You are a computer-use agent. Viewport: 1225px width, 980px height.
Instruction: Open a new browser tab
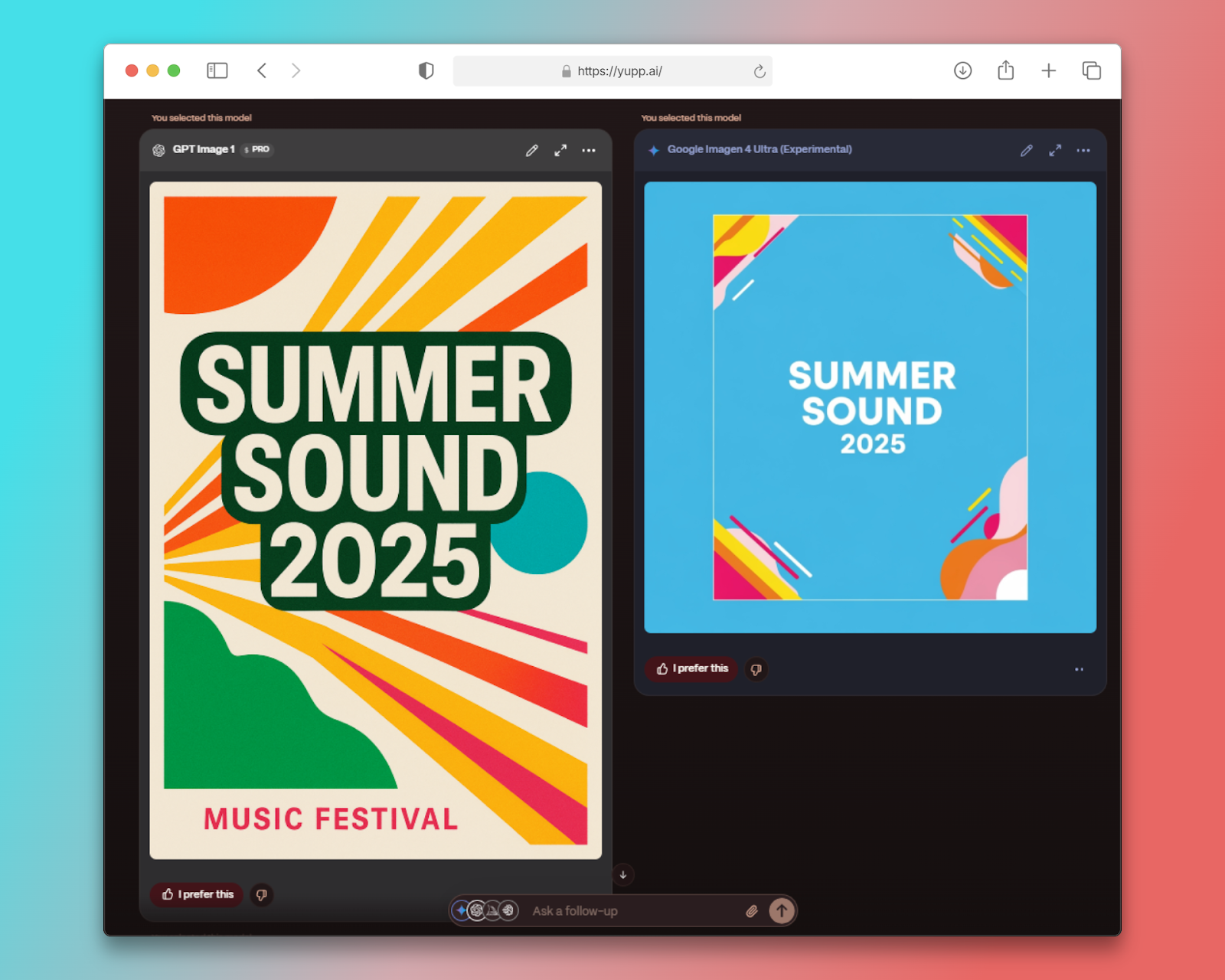(1049, 71)
